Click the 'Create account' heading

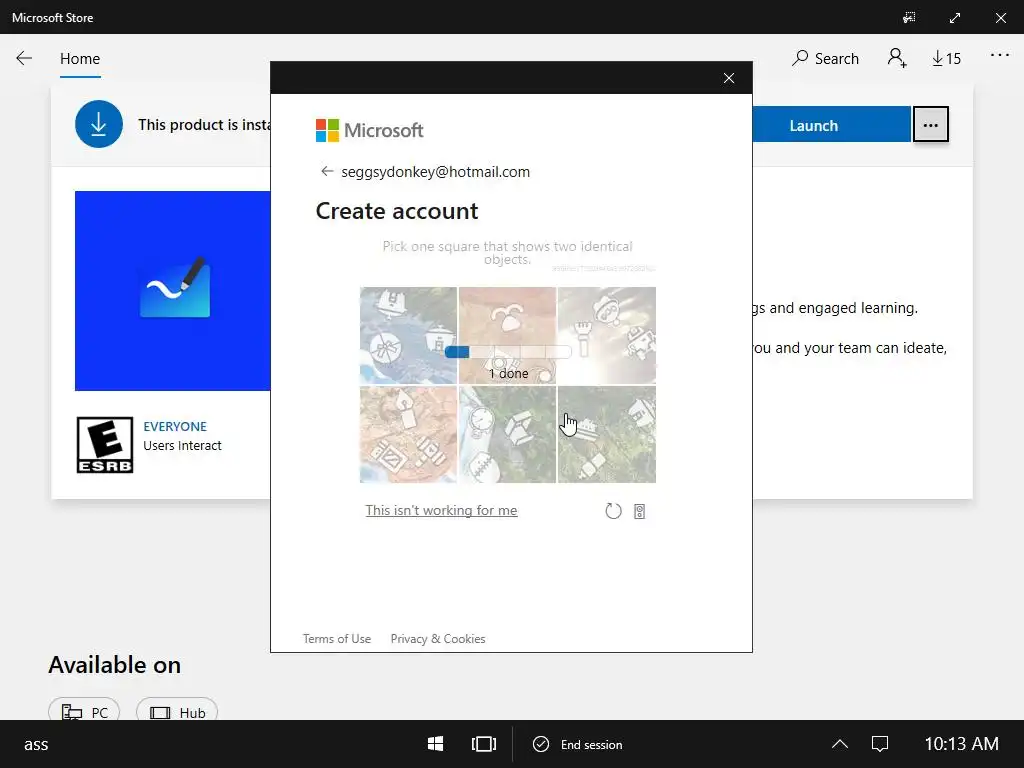[397, 211]
